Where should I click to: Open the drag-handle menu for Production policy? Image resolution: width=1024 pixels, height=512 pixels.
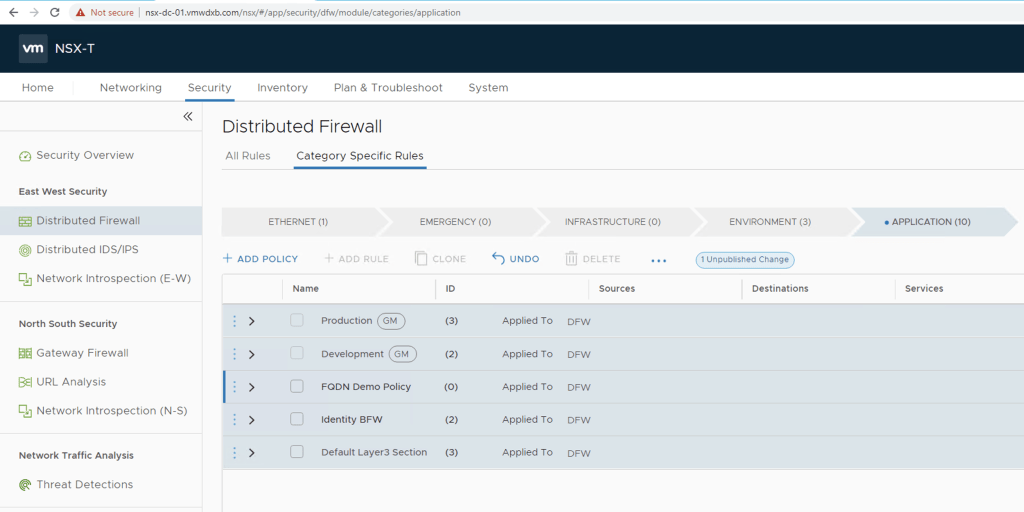point(234,321)
